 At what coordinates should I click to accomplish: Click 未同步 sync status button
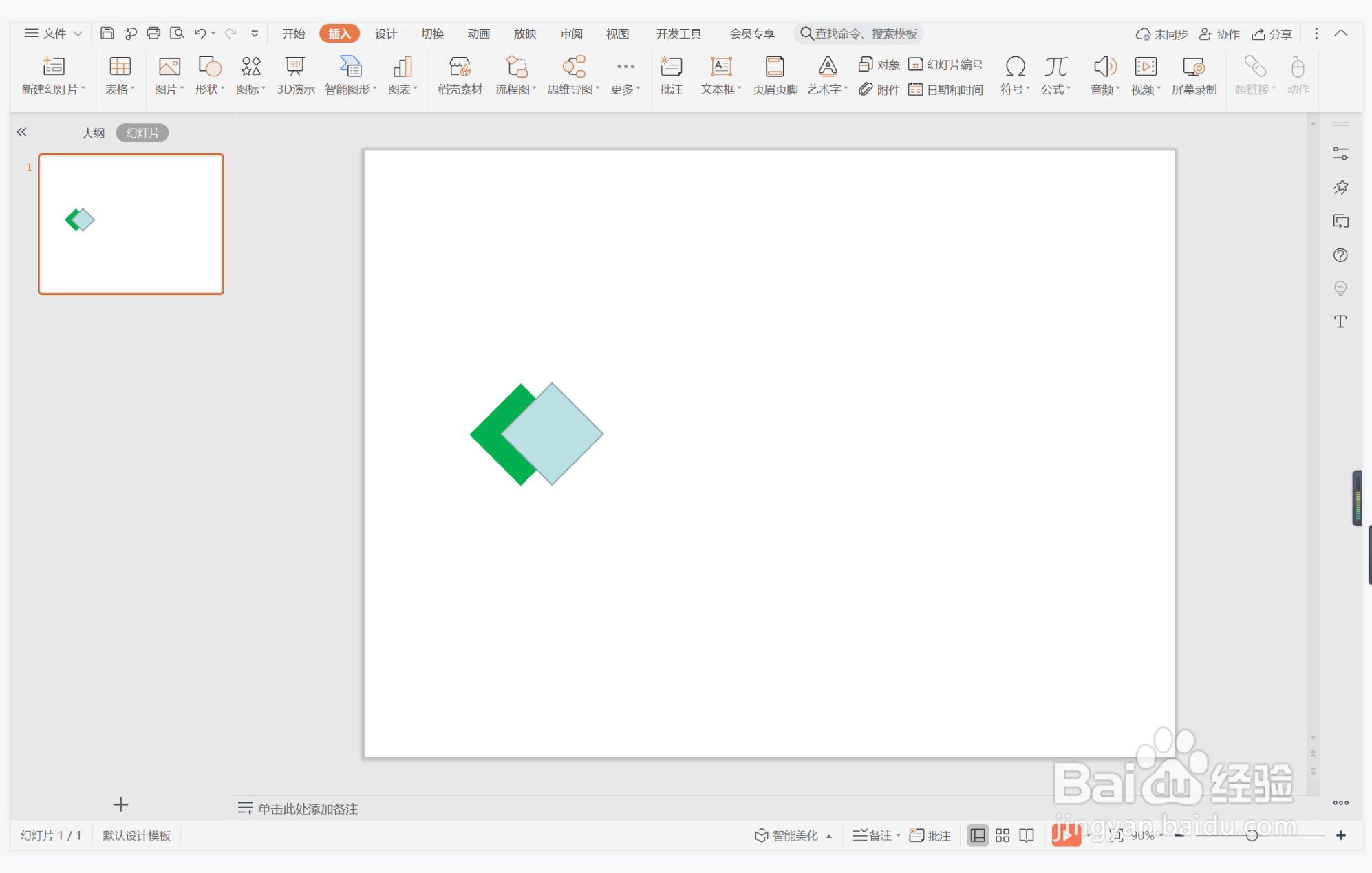click(x=1161, y=34)
